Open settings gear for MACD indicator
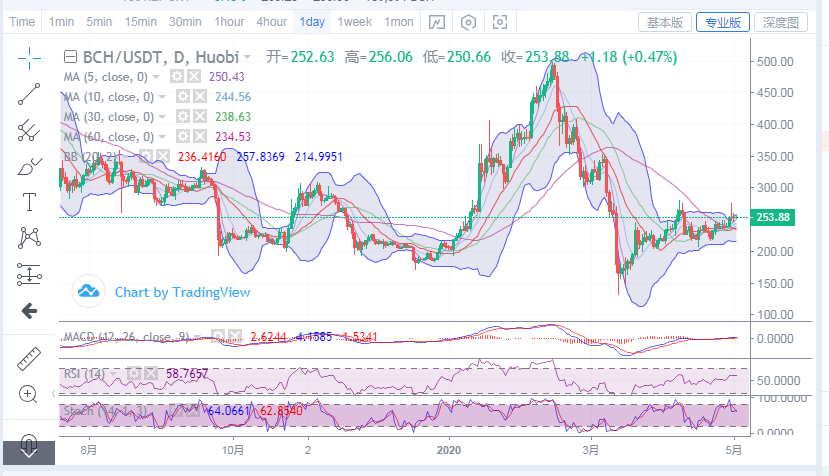This screenshot has height=476, width=829. pos(218,336)
